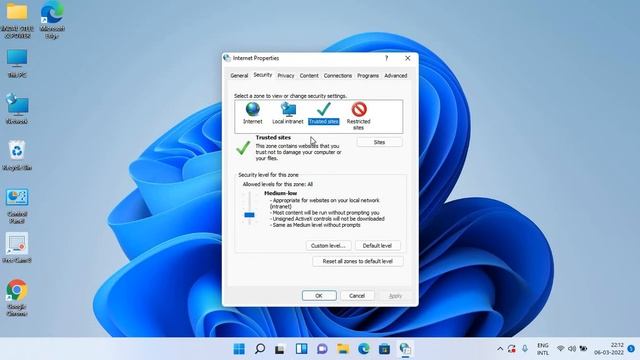Screen dimensions: 640x360
Task: Open the Recycle Bin desktop icon
Action: pos(17,155)
